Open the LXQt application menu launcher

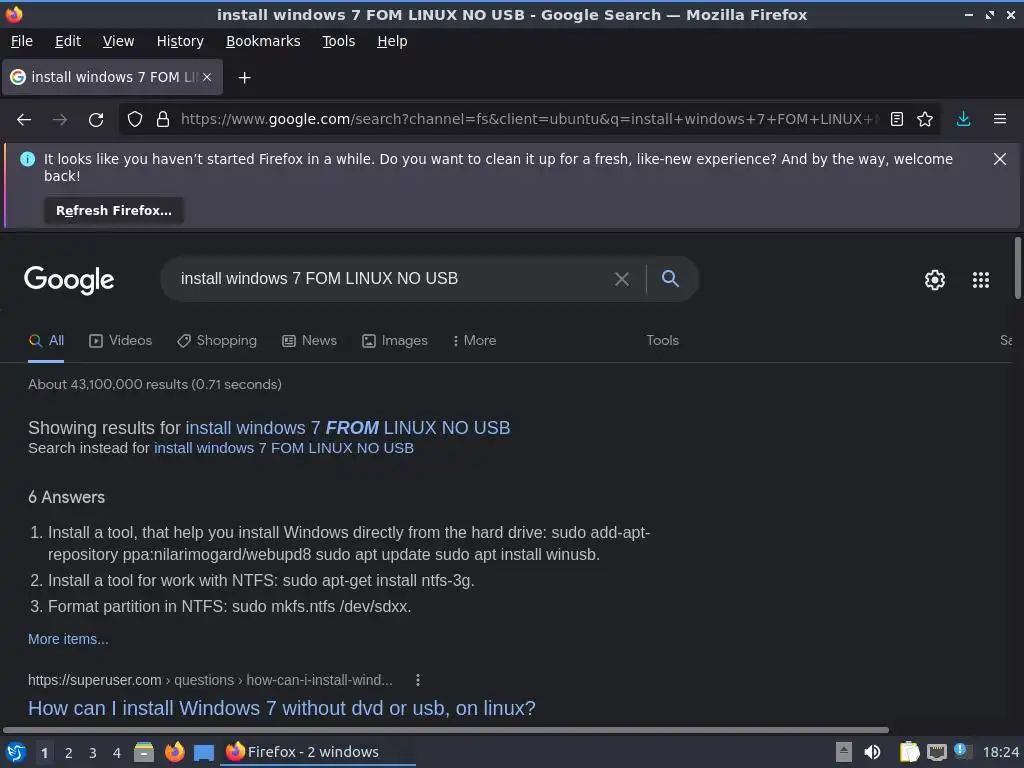point(16,752)
